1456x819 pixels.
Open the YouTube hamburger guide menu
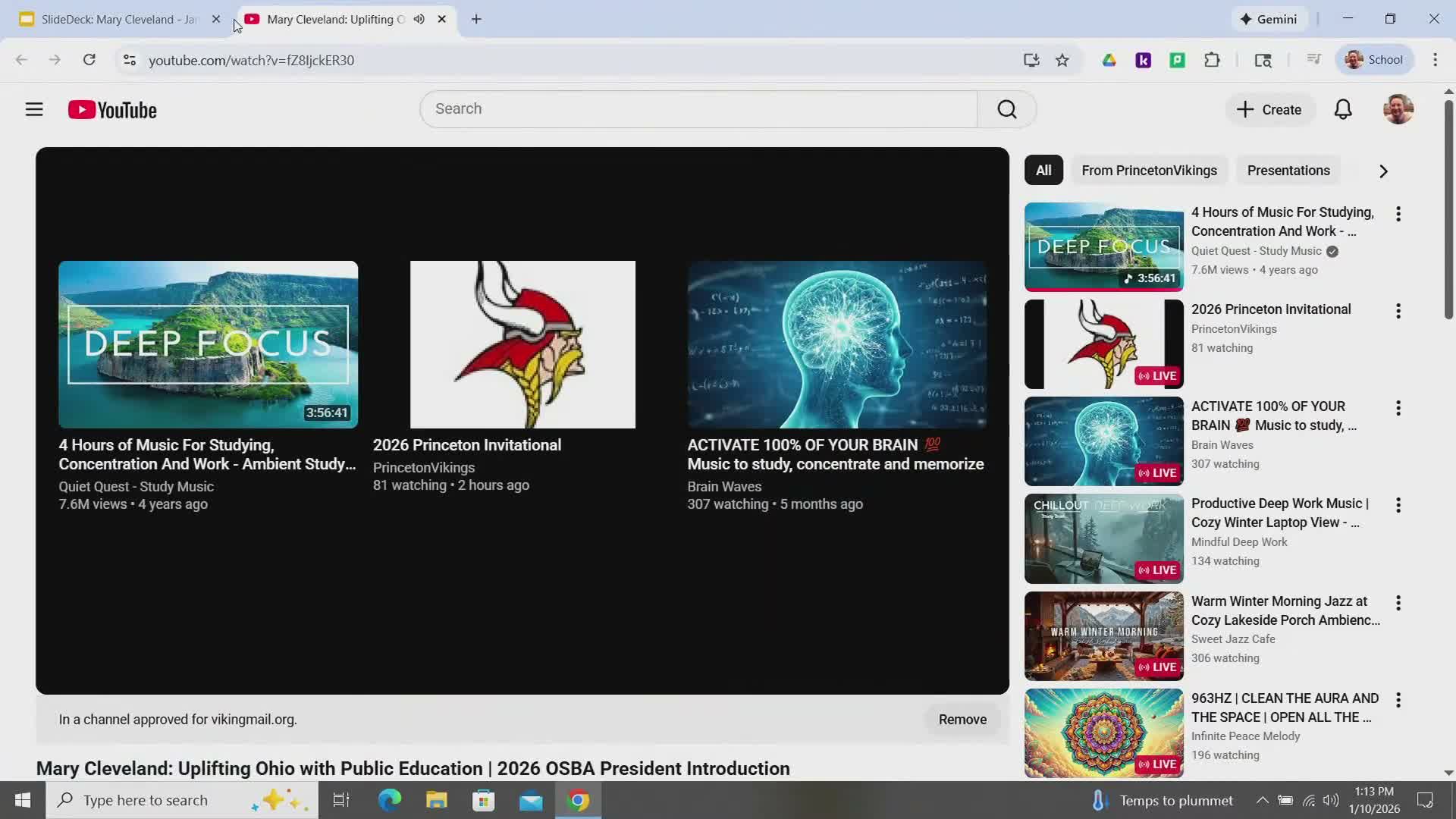(x=34, y=109)
